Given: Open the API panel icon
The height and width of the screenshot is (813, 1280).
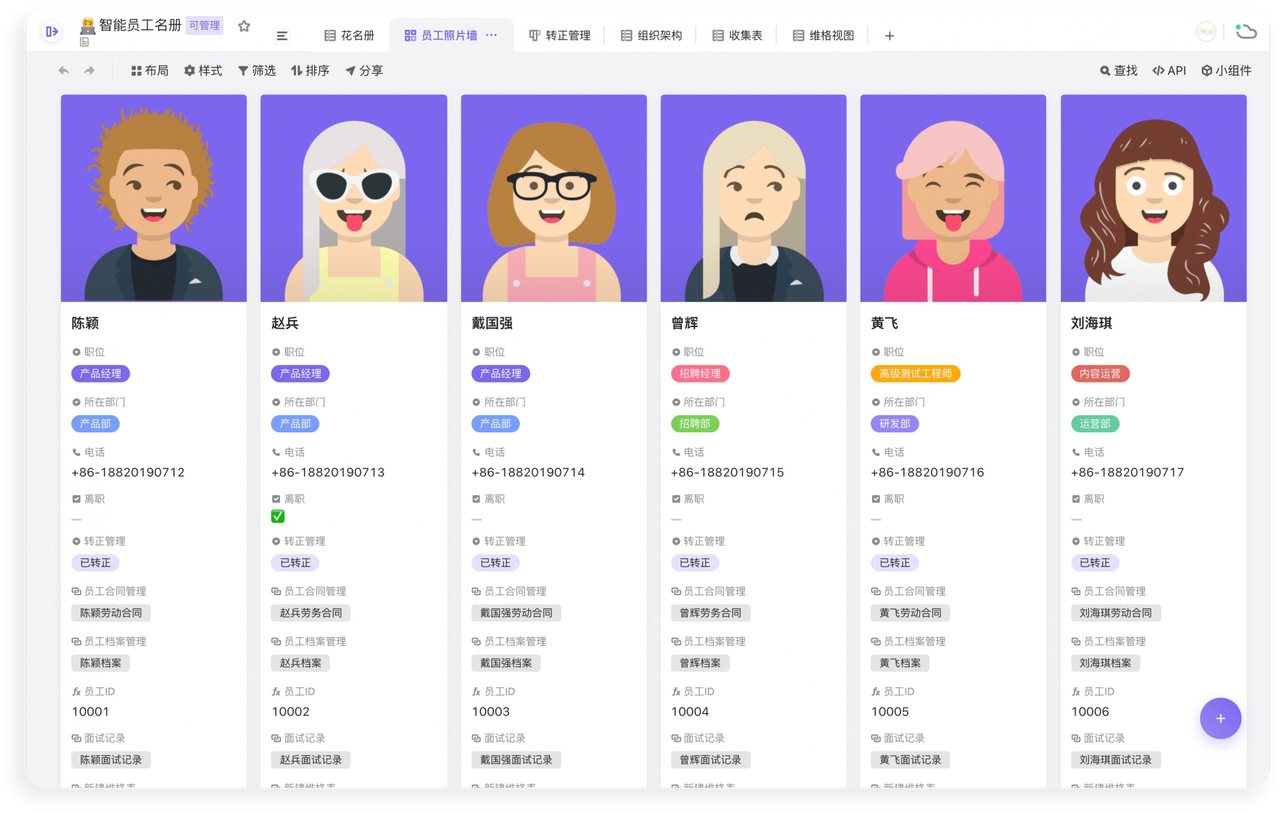Looking at the screenshot, I should click(1168, 70).
